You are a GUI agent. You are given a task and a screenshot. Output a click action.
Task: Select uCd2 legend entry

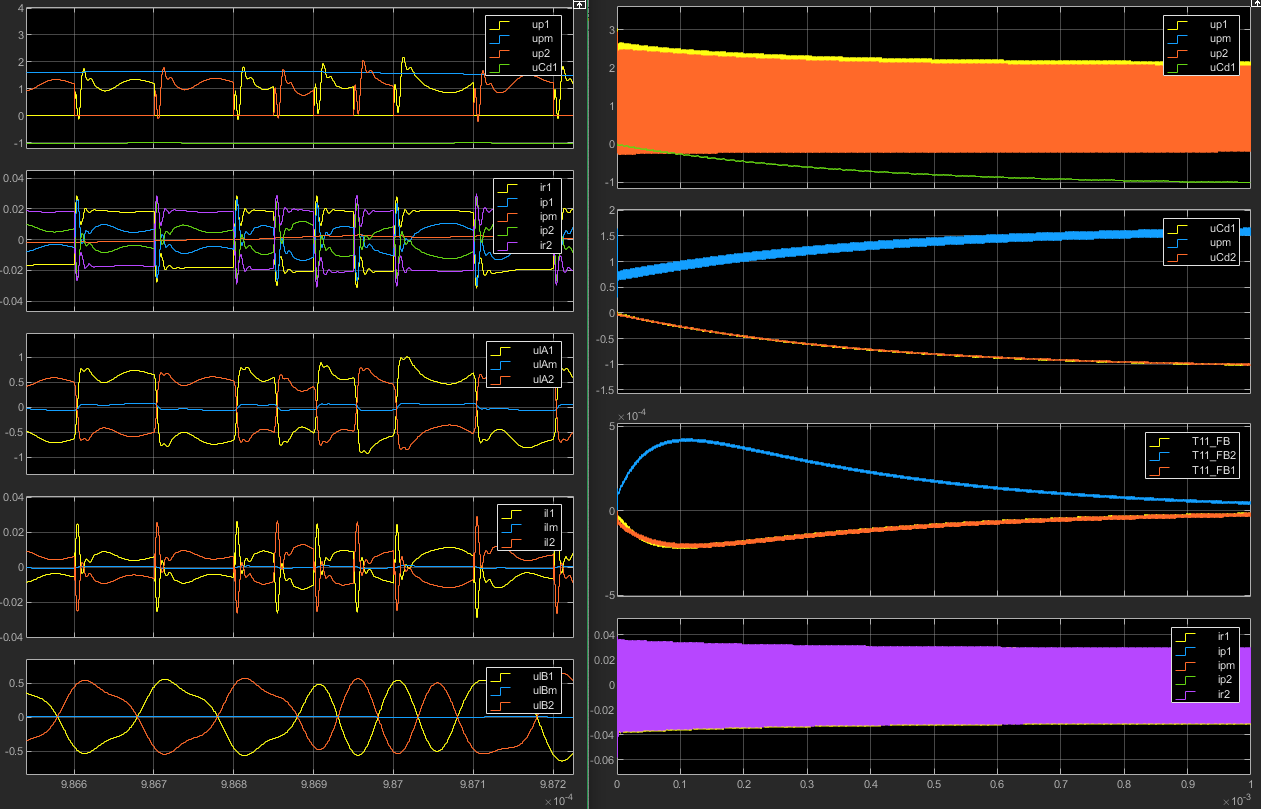pos(1221,259)
